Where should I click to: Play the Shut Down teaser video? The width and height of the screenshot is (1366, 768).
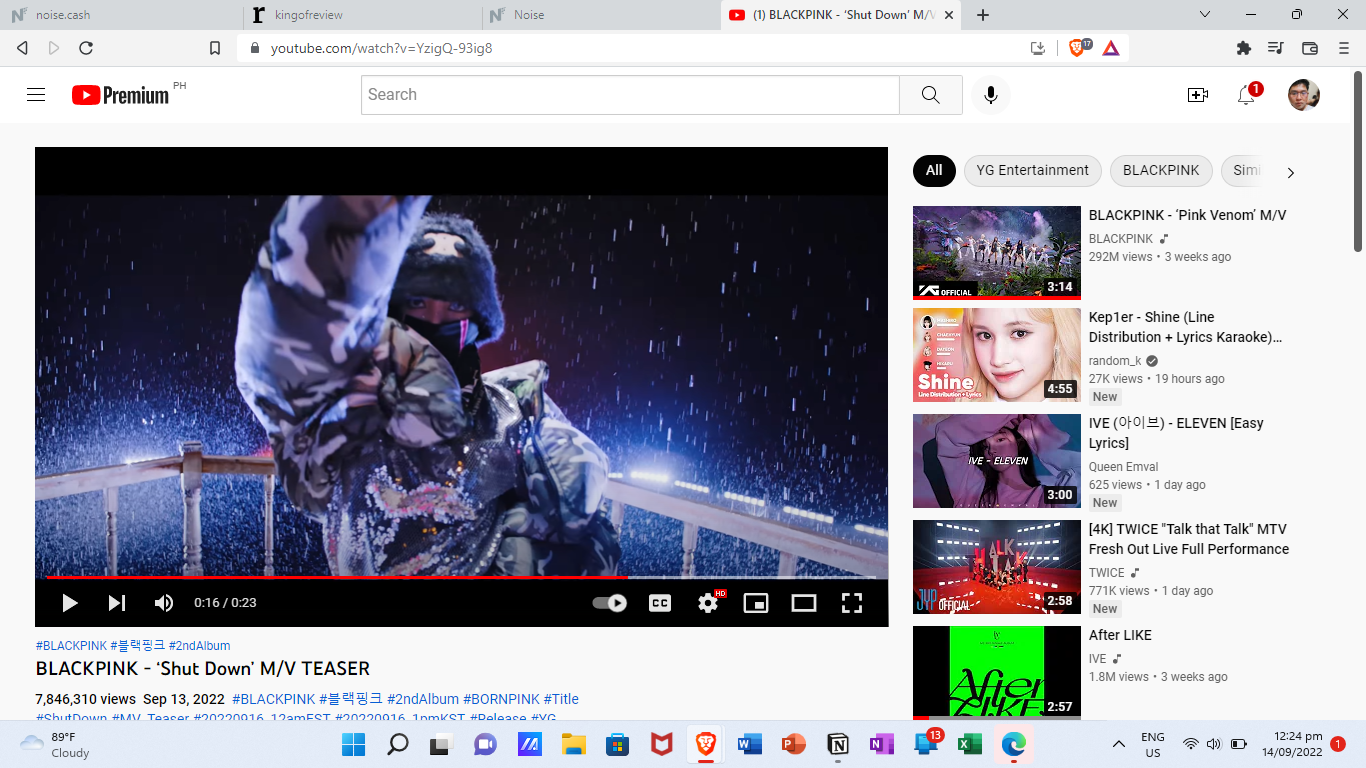(x=70, y=603)
